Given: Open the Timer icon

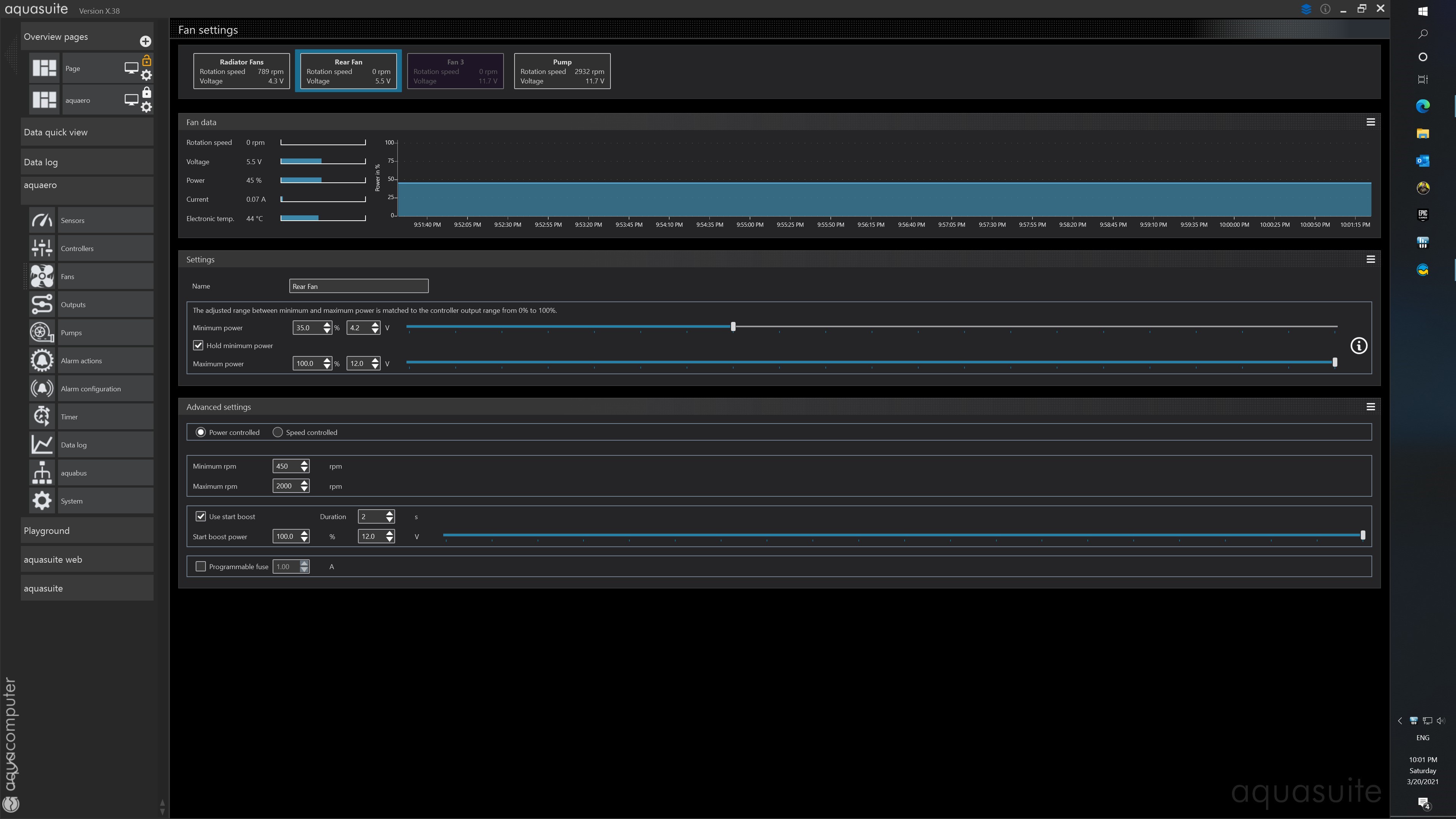Looking at the screenshot, I should coord(42,417).
